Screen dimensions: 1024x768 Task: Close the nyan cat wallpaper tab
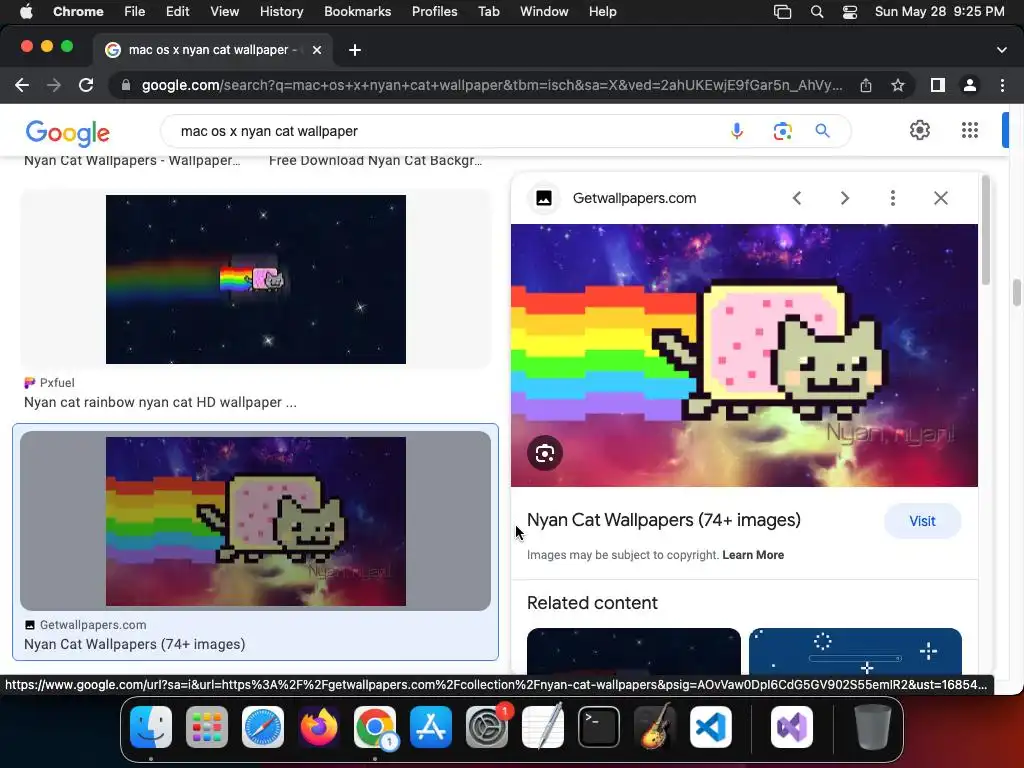tap(317, 50)
